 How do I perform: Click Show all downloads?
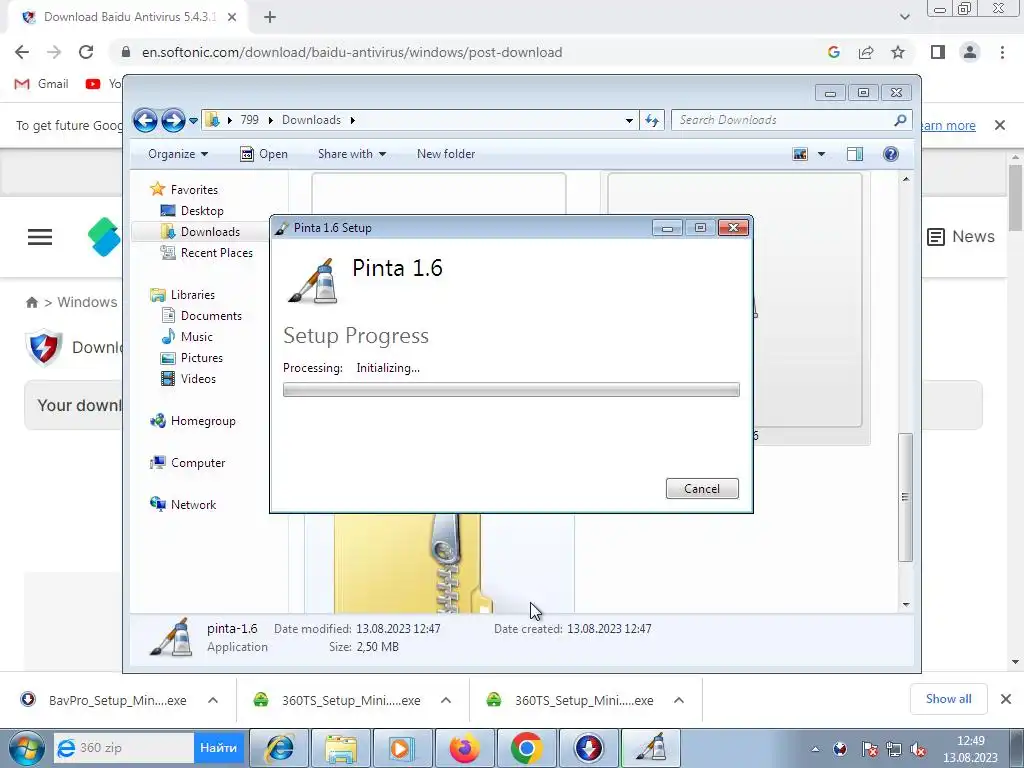[948, 699]
